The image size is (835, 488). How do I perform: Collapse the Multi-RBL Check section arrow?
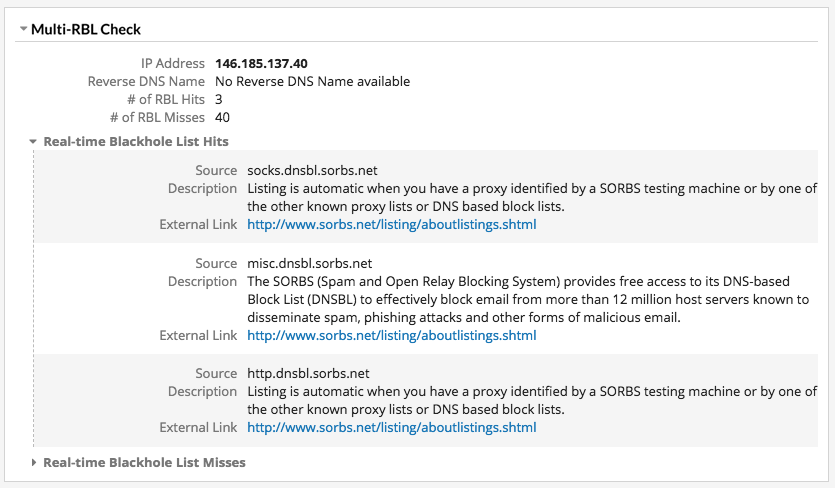pyautogui.click(x=23, y=30)
